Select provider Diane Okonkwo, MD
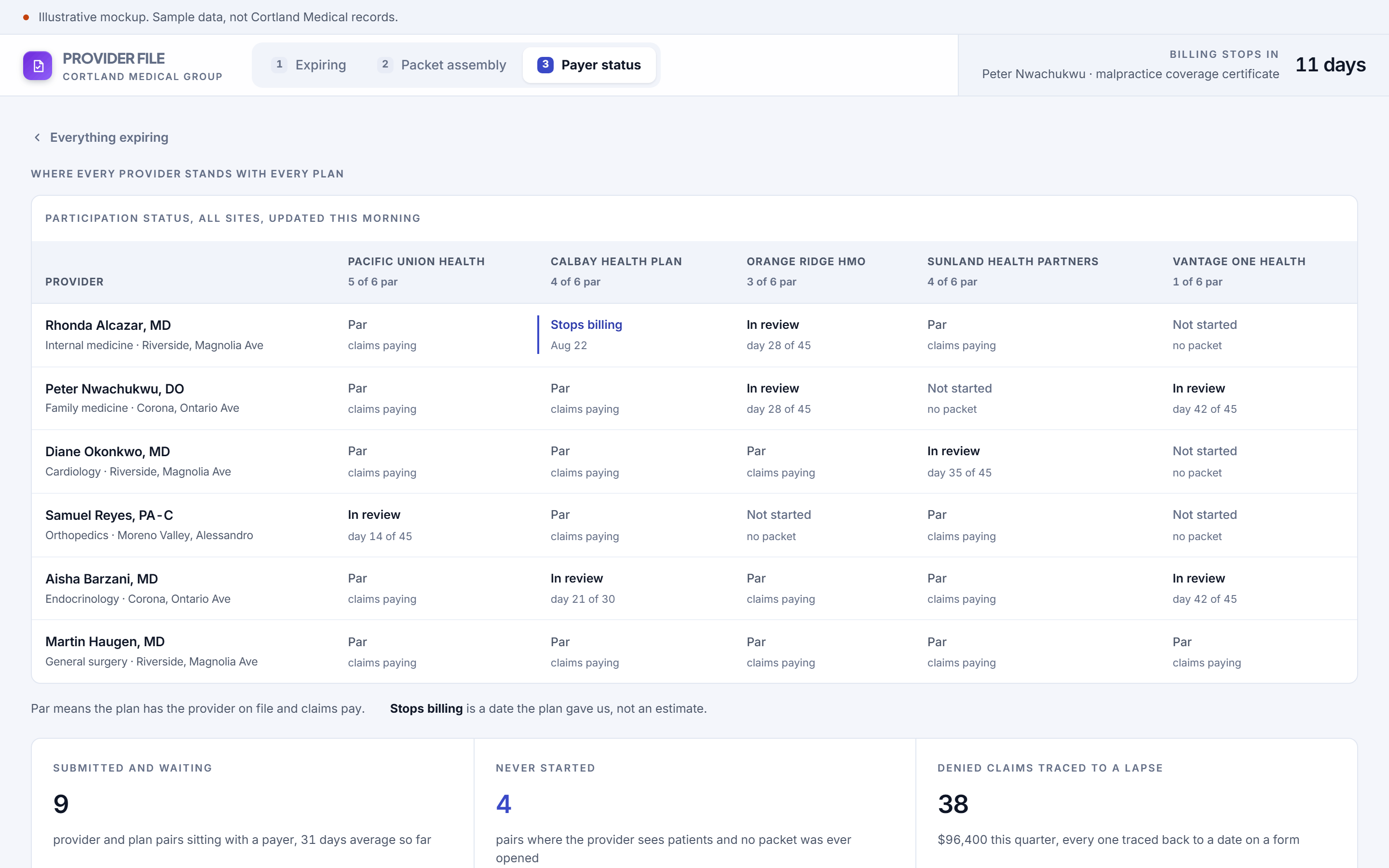 [108, 452]
